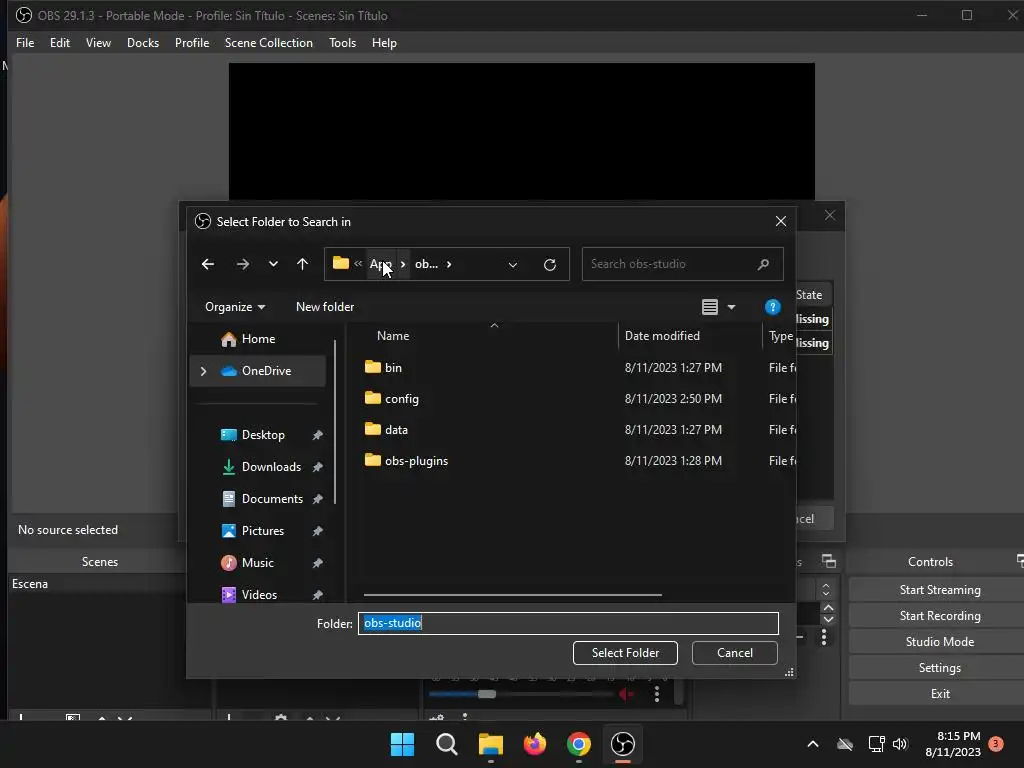Open Windows Start menu
Image resolution: width=1024 pixels, height=768 pixels.
click(402, 744)
